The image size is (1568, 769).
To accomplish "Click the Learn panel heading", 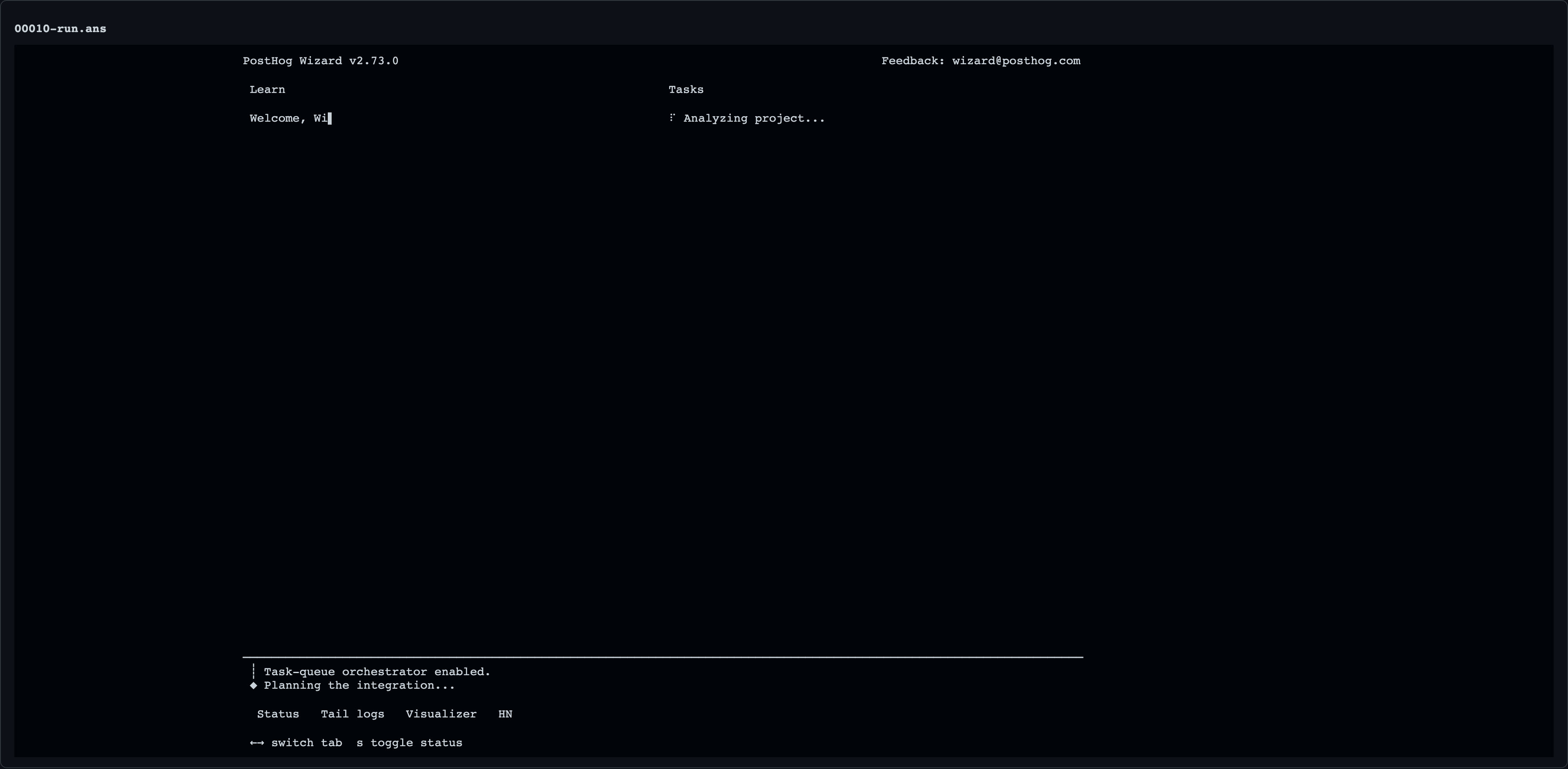I will coord(267,90).
